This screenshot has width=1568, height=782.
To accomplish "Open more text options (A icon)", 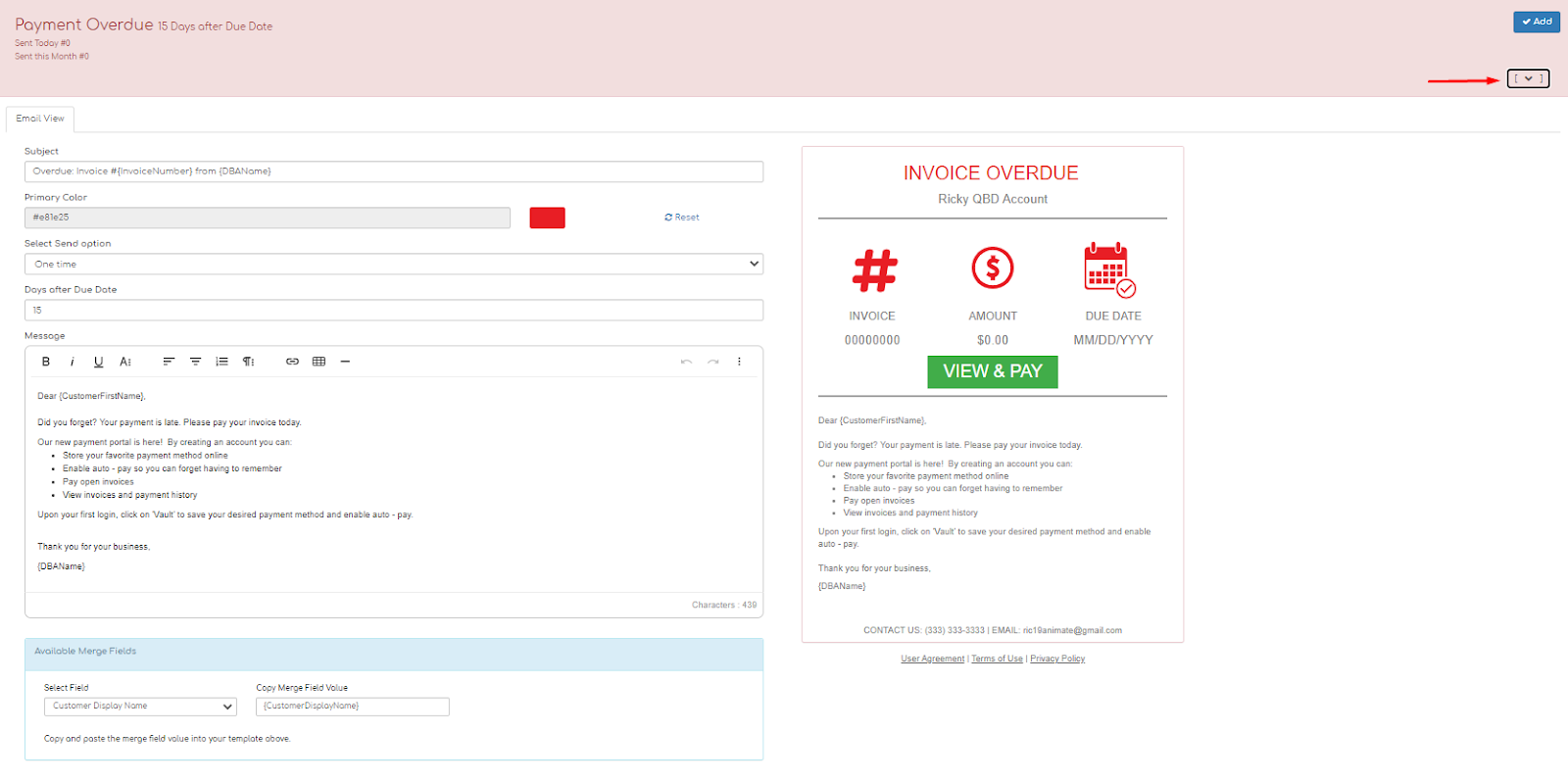I will tap(125, 362).
